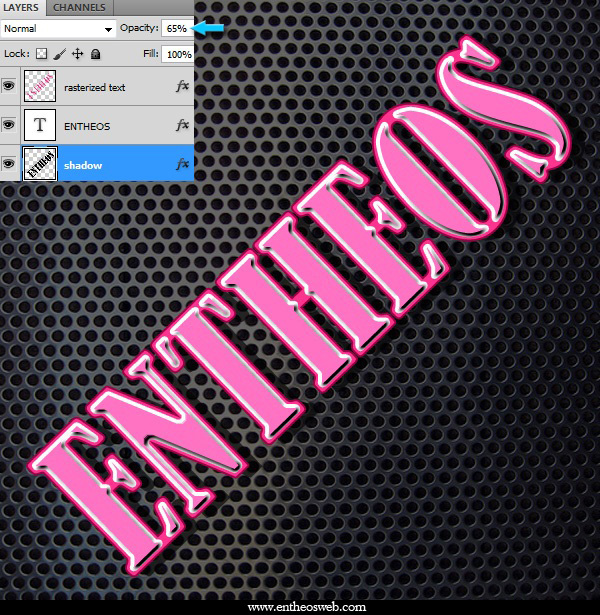Select the 'rasterized text' layer name
600x615 pixels.
pos(95,87)
